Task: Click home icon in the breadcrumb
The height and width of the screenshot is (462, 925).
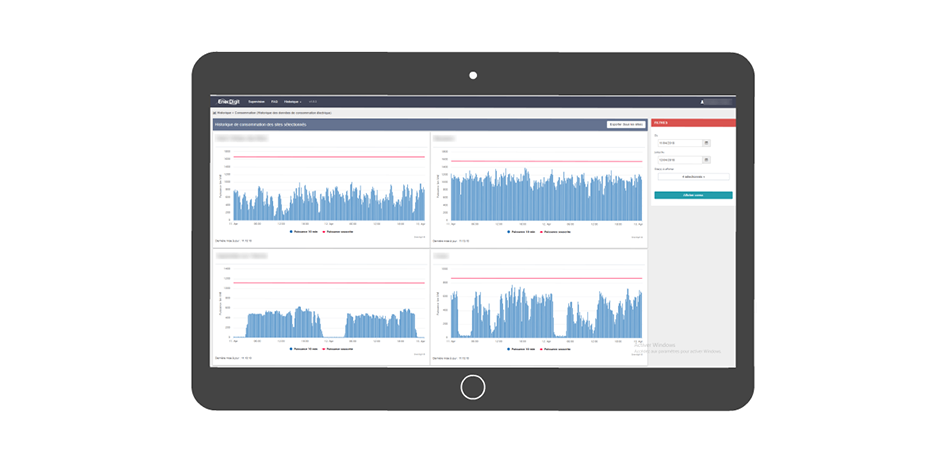Action: coord(214,113)
